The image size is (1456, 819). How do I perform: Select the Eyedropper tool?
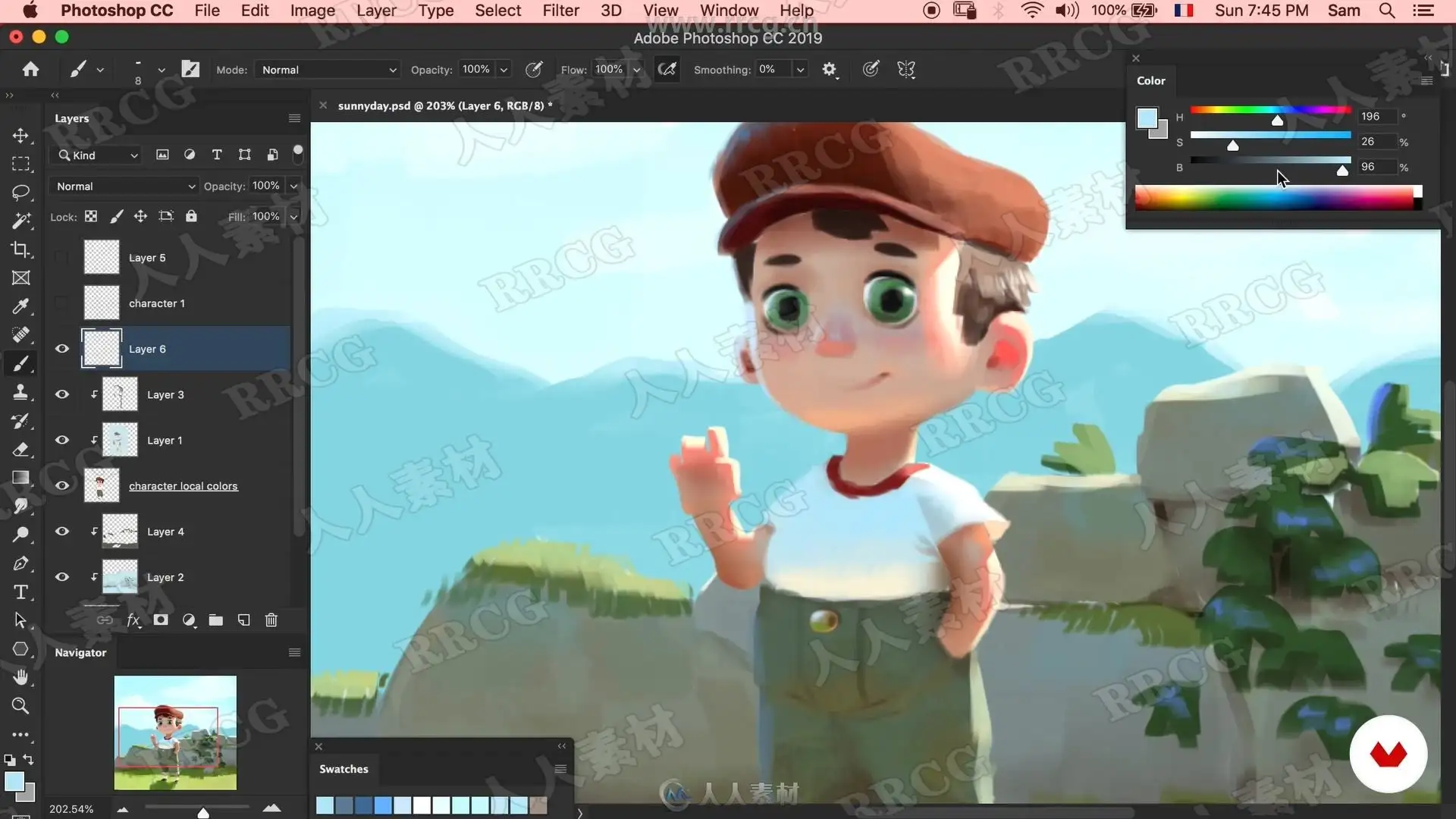(20, 306)
